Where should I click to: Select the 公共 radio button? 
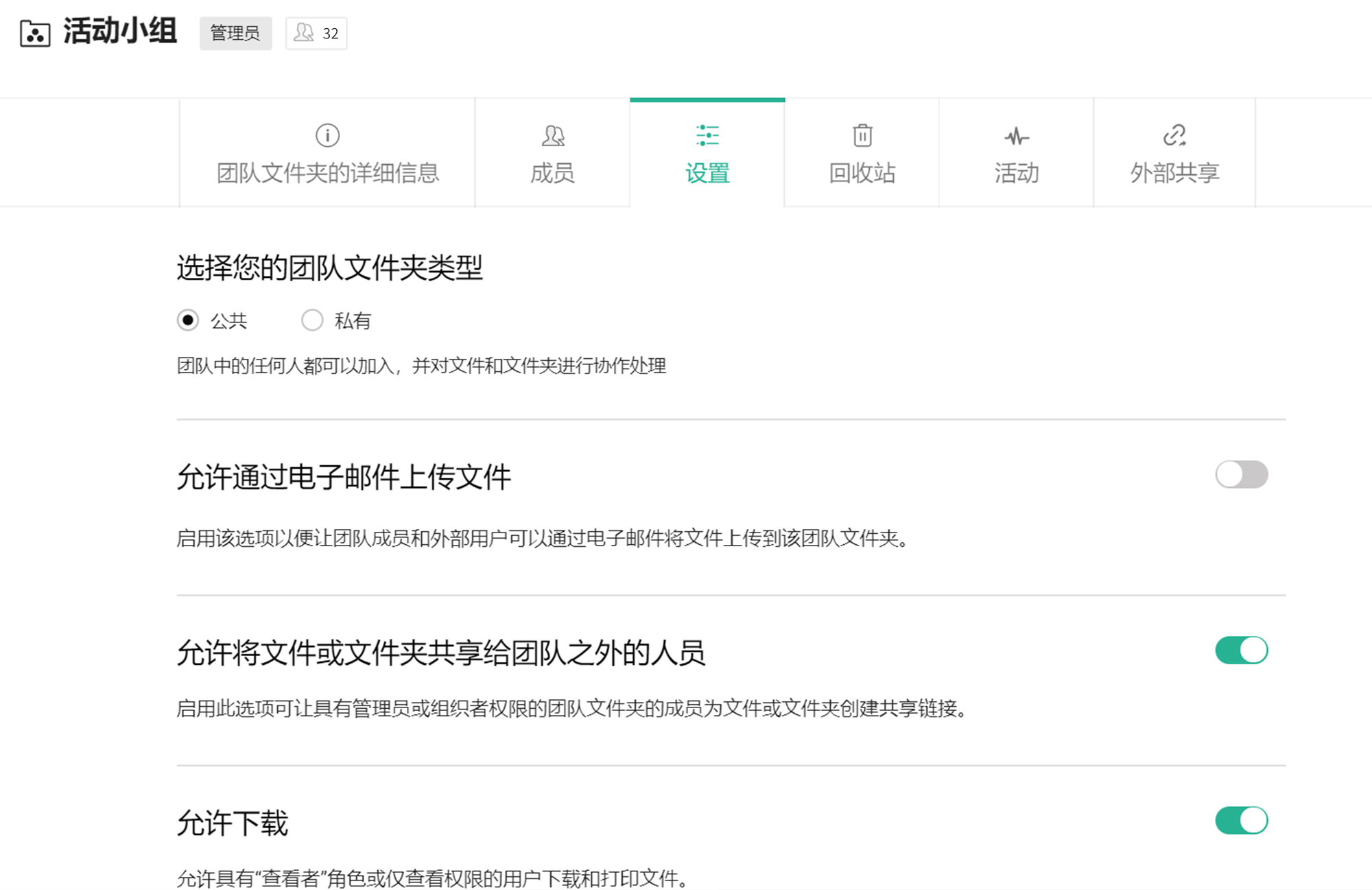coord(188,320)
